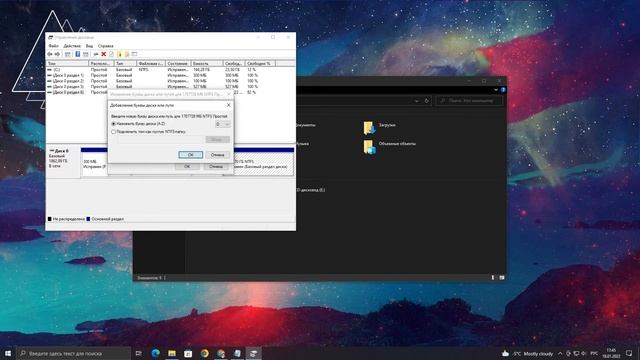Close the 'Добавление буквы диска или пути' dialog

(x=229, y=105)
